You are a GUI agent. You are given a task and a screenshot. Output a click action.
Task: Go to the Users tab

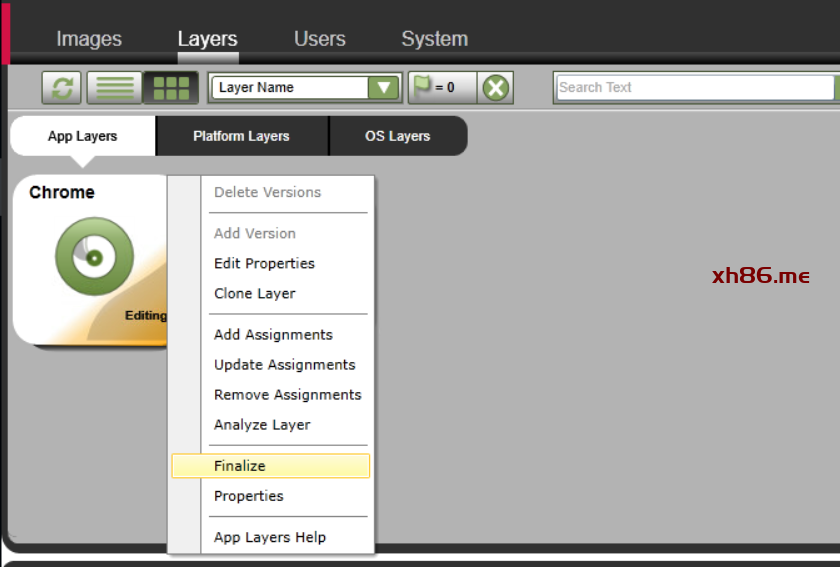coord(319,39)
